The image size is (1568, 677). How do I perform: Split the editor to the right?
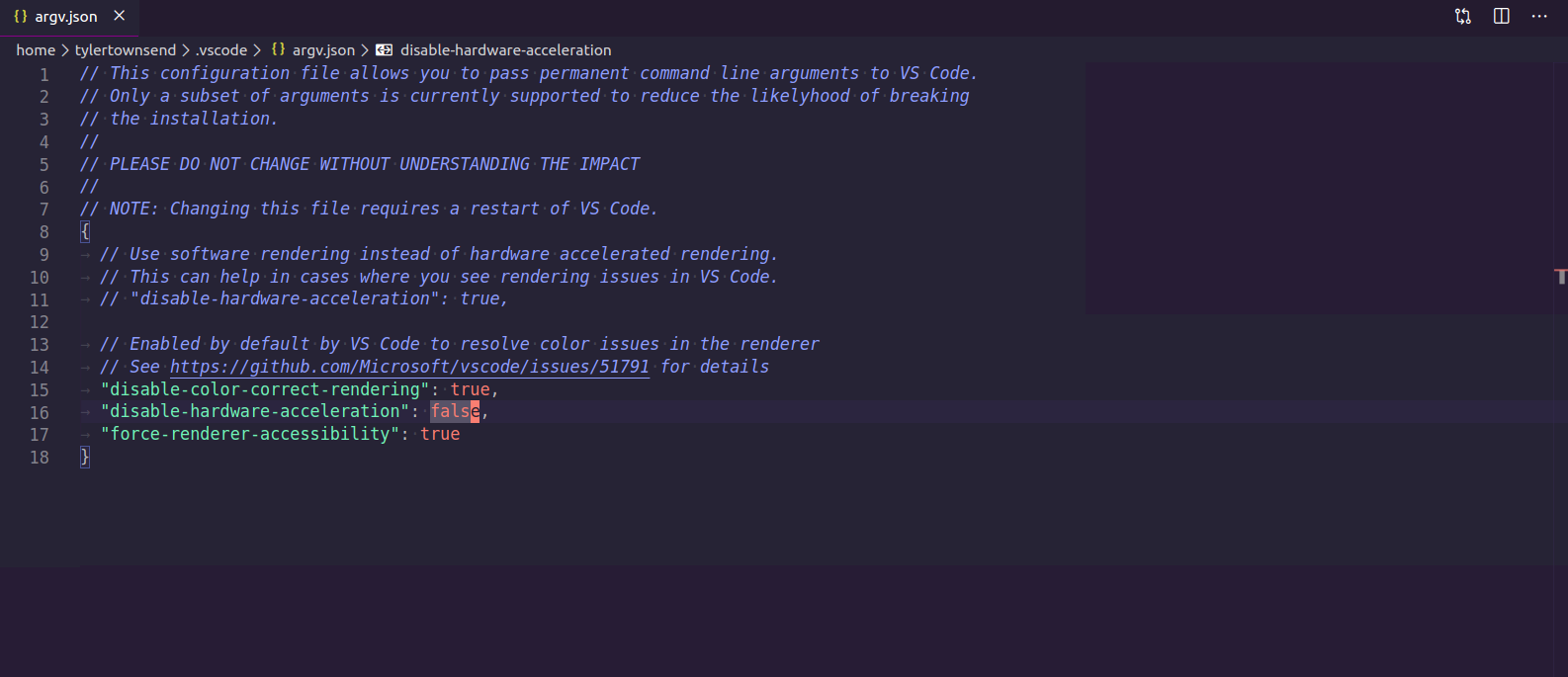click(1502, 16)
